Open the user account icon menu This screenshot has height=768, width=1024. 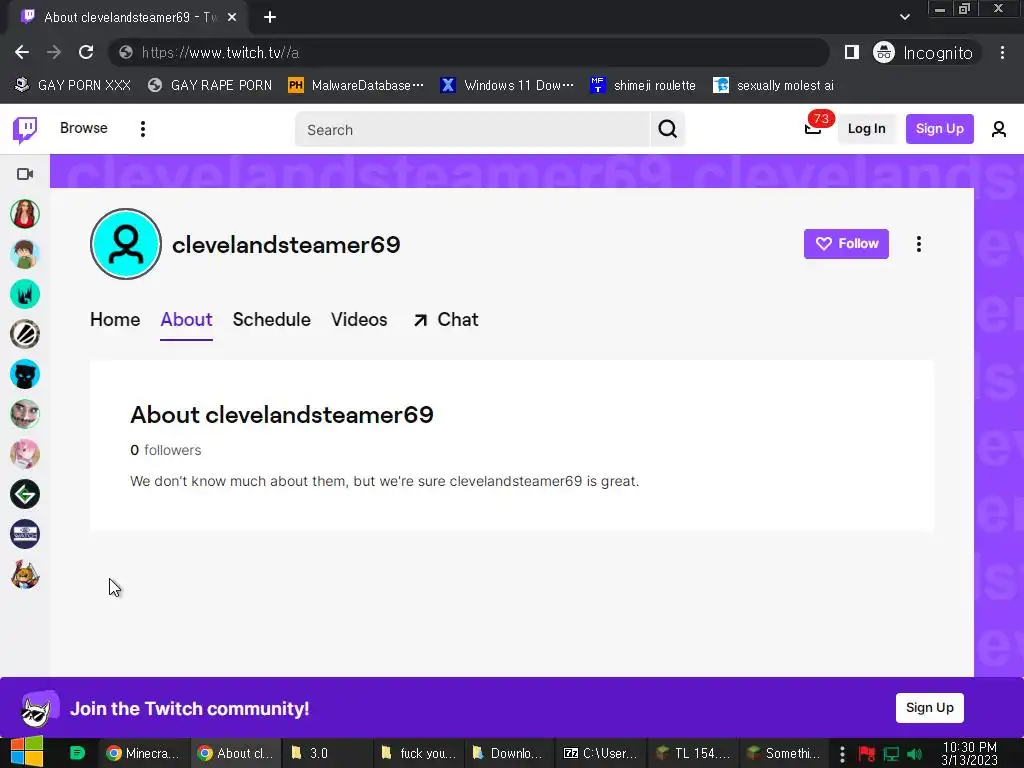999,129
